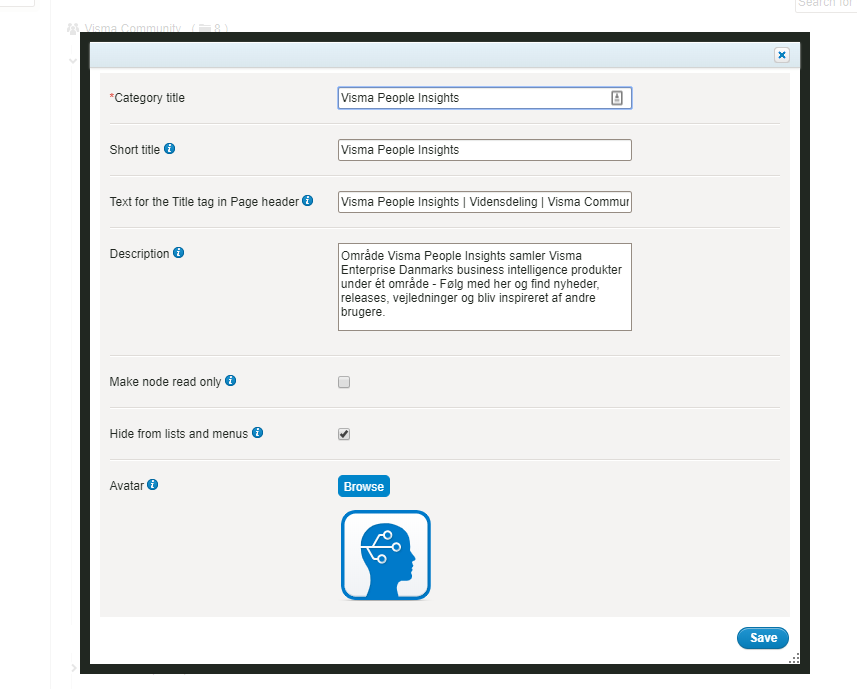This screenshot has width=857, height=689.
Task: Open the Description info tooltip icon
Action: 179,252
